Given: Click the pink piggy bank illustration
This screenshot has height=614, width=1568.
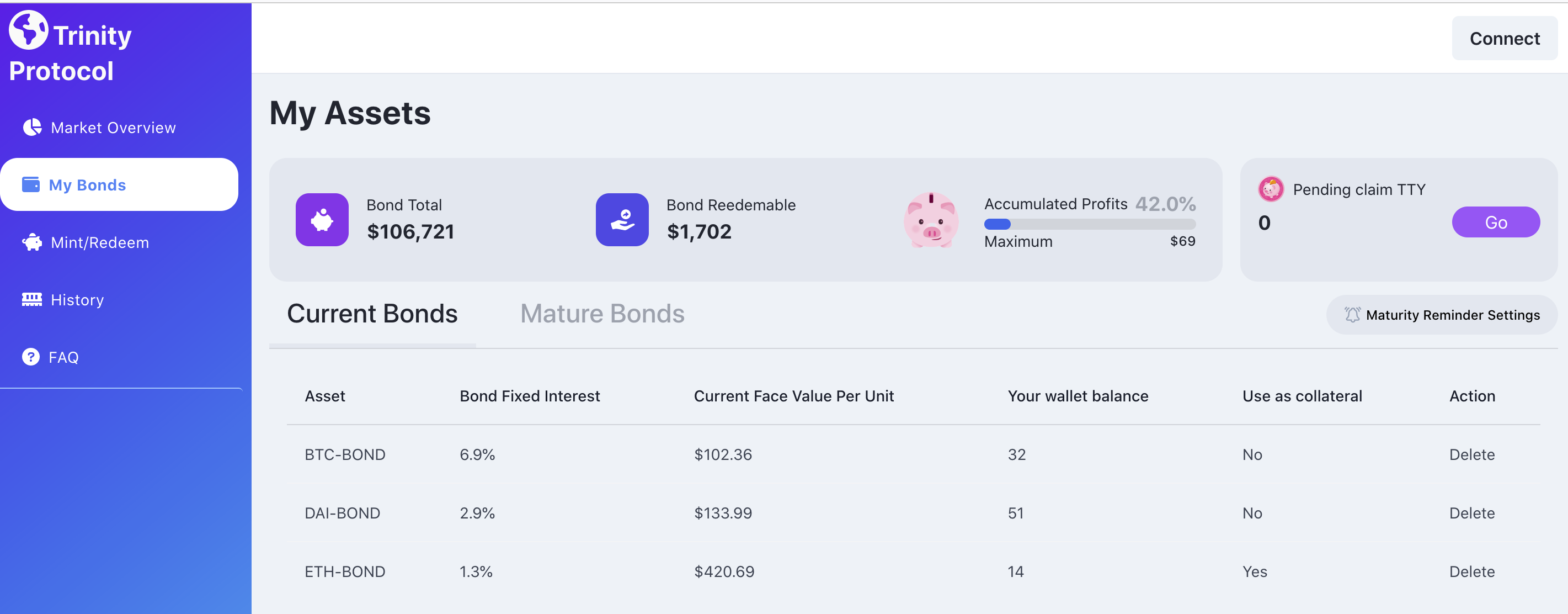Looking at the screenshot, I should pos(931,220).
